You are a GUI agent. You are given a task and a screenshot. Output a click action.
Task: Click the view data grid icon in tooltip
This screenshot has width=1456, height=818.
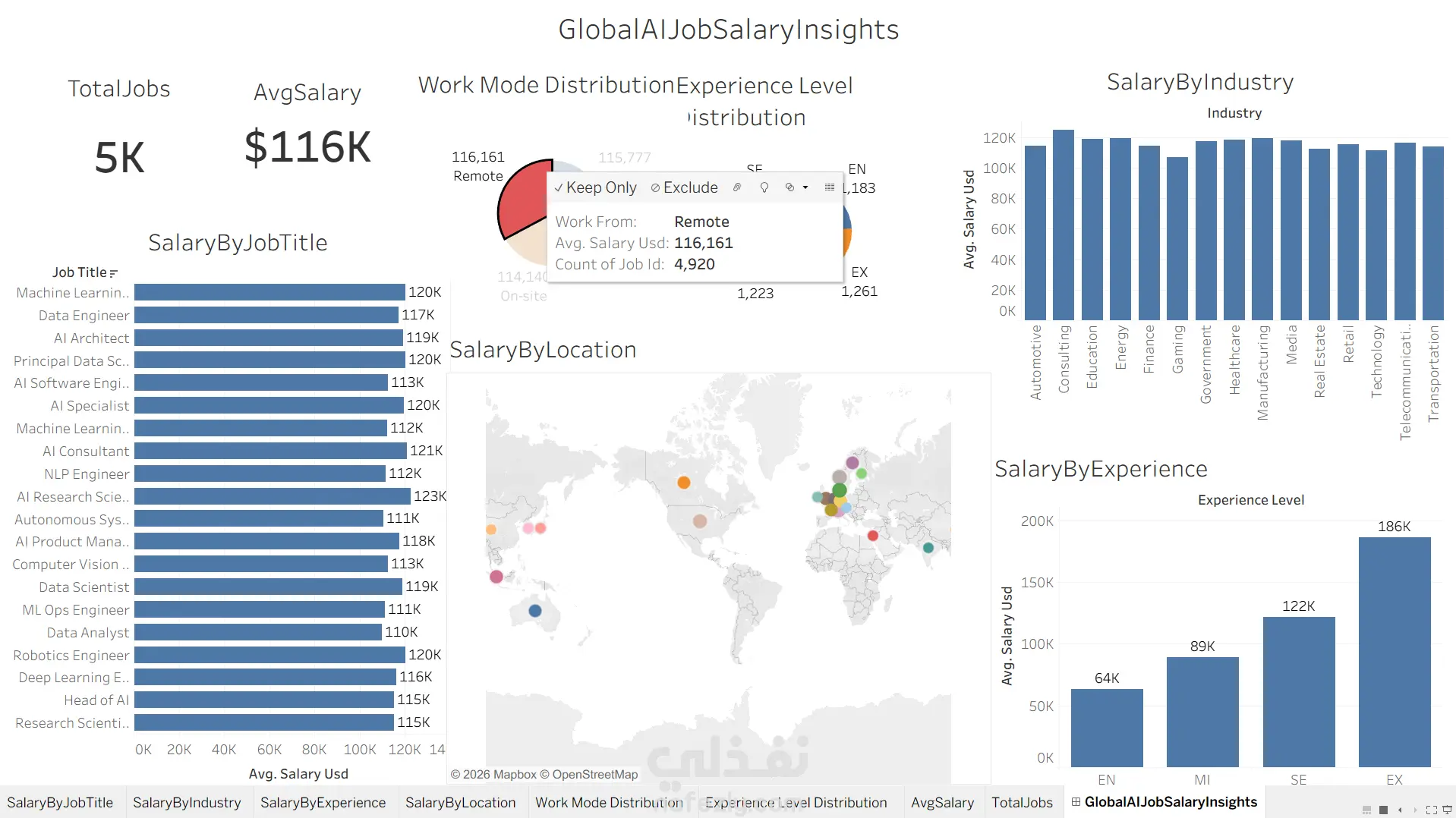point(830,187)
